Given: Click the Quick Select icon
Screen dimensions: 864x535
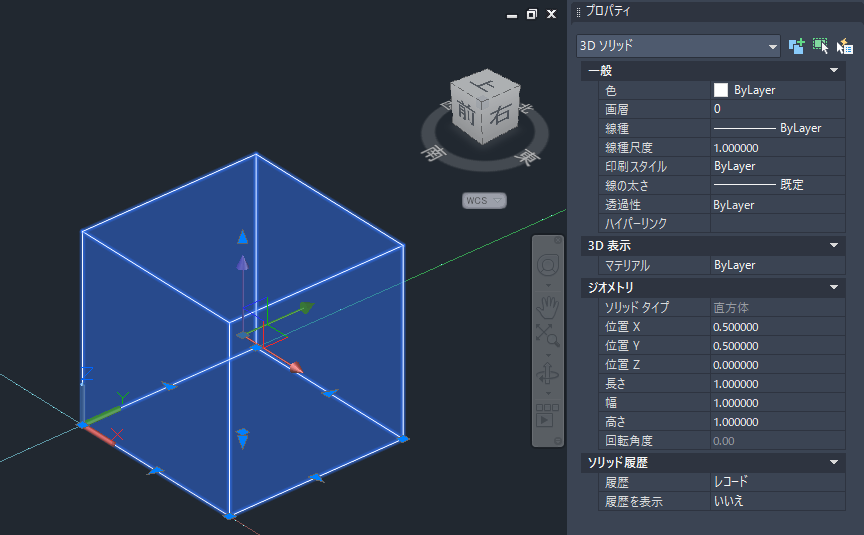Looking at the screenshot, I should tap(845, 46).
